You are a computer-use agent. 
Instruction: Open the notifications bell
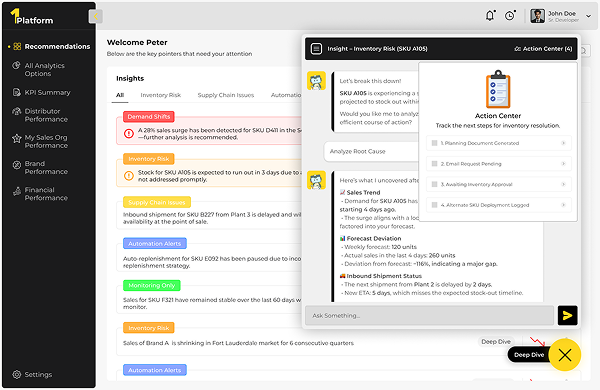[x=490, y=16]
